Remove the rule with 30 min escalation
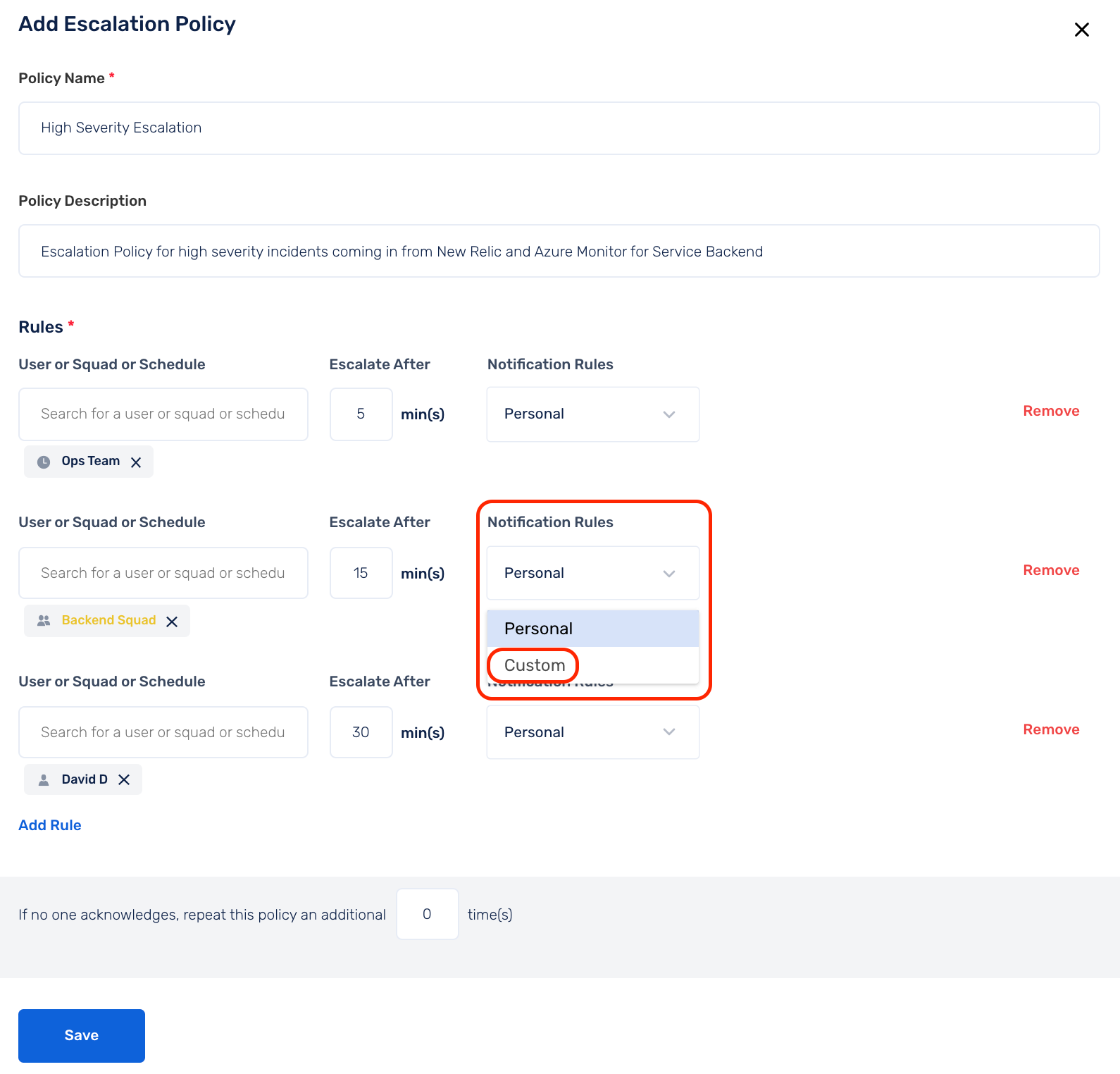 1050,729
